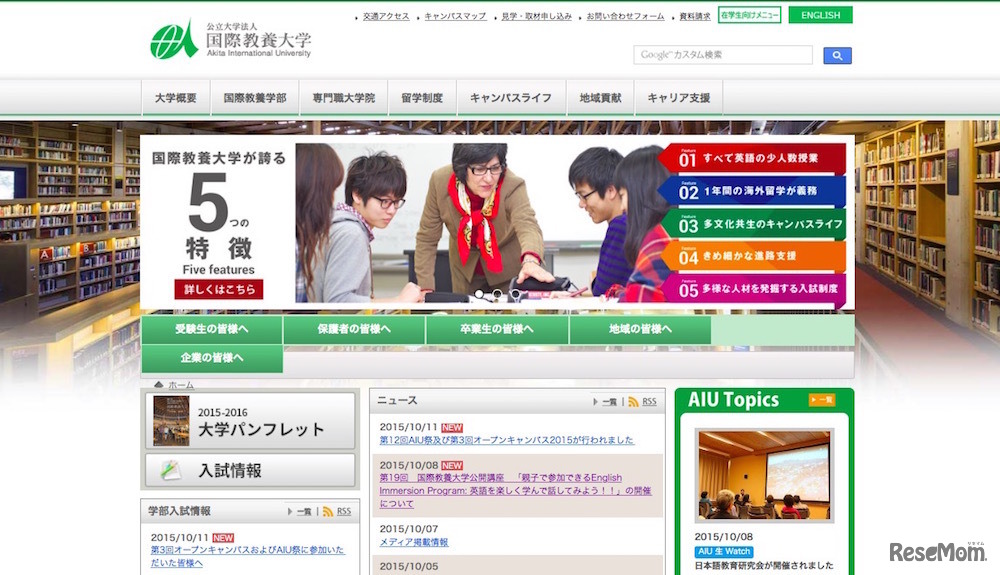Open the 入試情報 banner
Screen dimensions: 1000x575
click(x=250, y=470)
